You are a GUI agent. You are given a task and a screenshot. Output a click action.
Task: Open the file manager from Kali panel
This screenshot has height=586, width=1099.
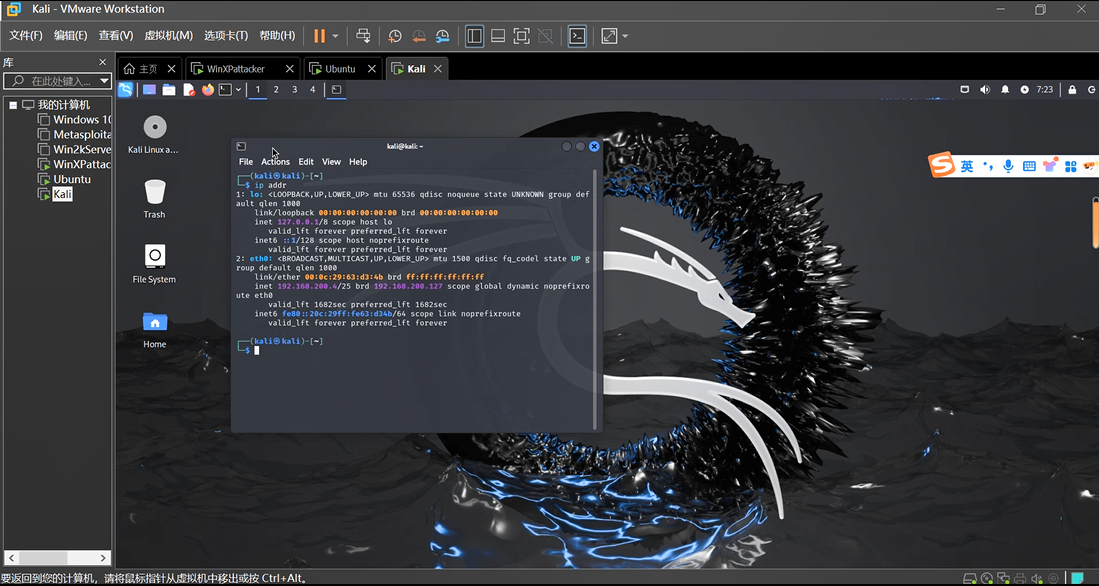click(x=169, y=89)
